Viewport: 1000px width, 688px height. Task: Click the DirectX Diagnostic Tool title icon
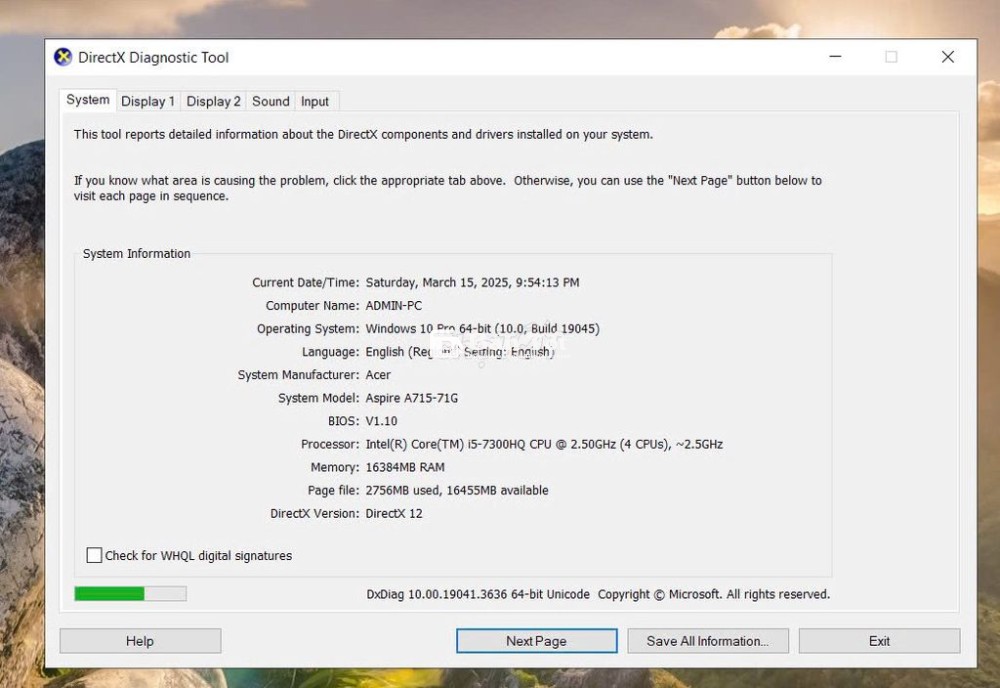pos(62,57)
